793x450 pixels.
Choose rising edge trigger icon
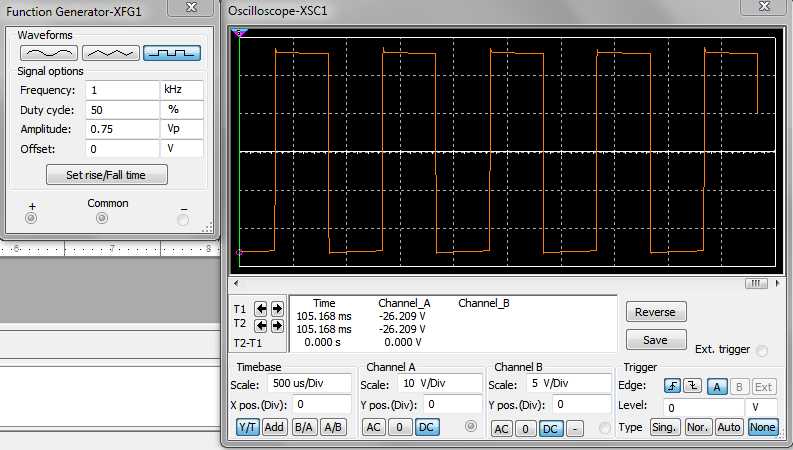point(672,386)
